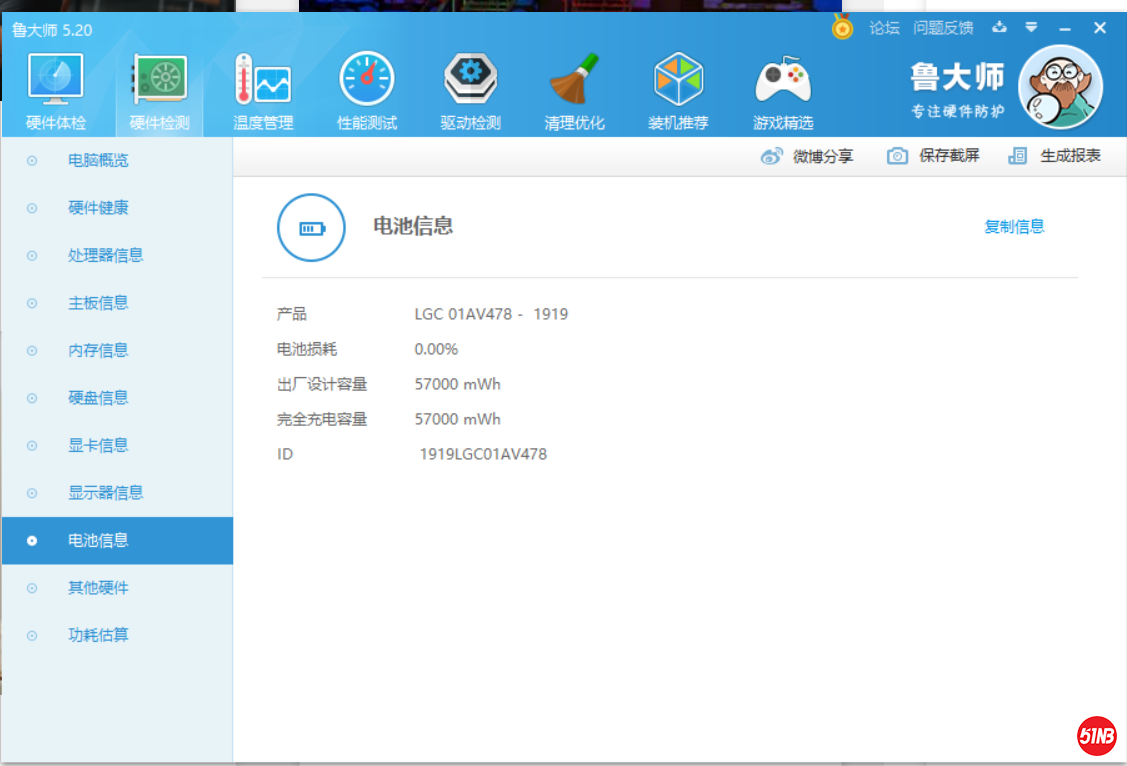Open the 游戏精选 gamepad icon
Image resolution: width=1127 pixels, height=766 pixels.
[x=782, y=82]
